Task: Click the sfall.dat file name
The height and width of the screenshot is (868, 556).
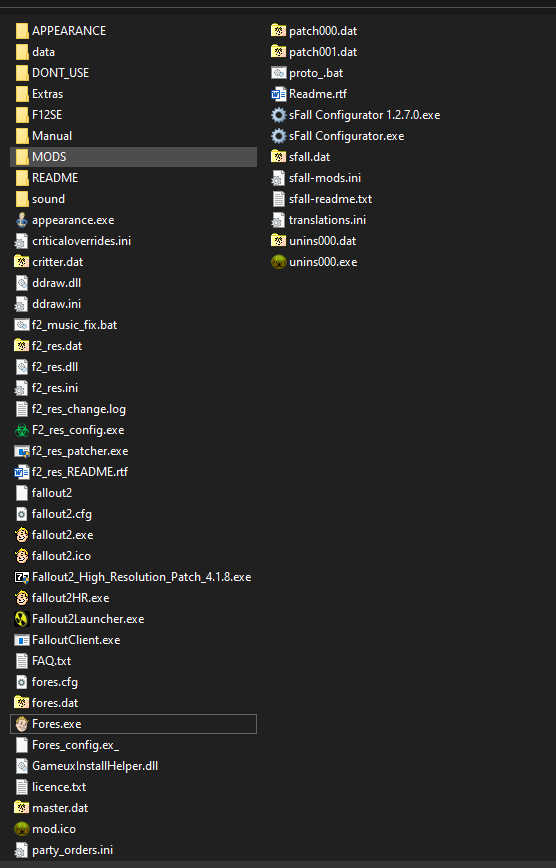Action: [310, 157]
